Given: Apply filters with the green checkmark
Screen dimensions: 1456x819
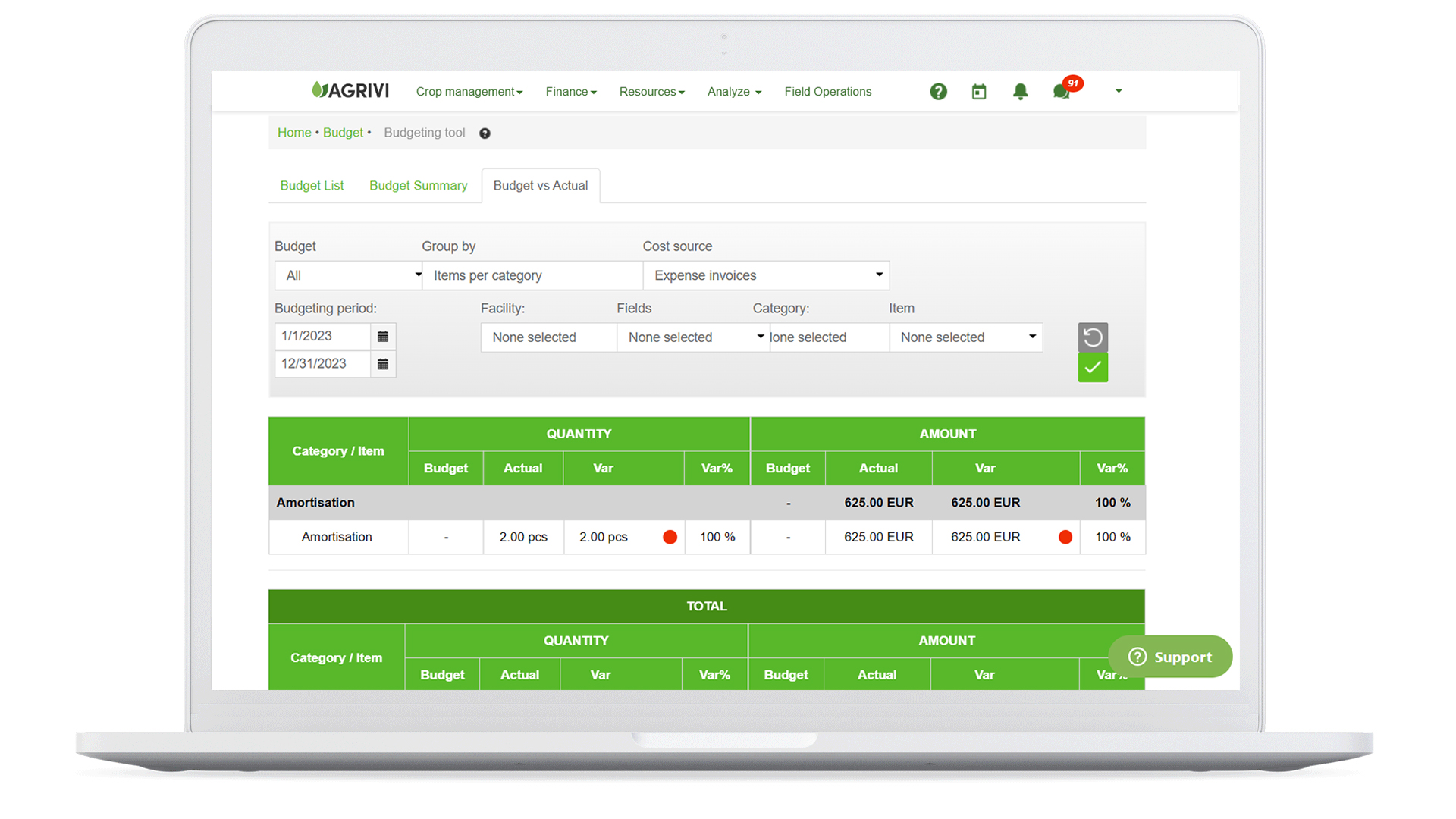Looking at the screenshot, I should (x=1093, y=368).
